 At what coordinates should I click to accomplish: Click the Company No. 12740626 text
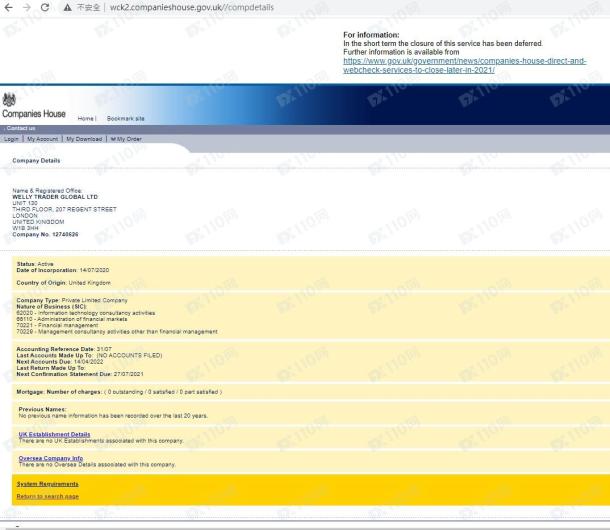[x=45, y=234]
